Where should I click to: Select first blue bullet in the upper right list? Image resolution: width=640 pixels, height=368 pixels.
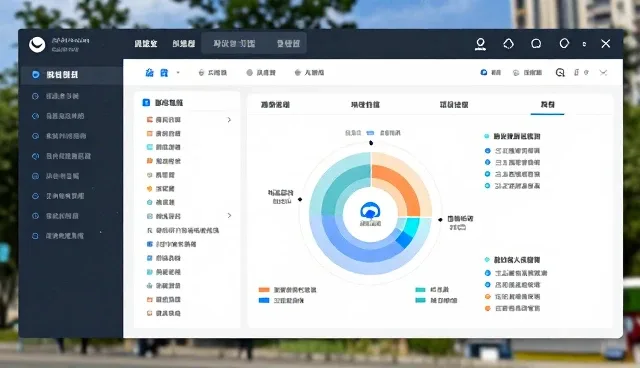(x=487, y=151)
